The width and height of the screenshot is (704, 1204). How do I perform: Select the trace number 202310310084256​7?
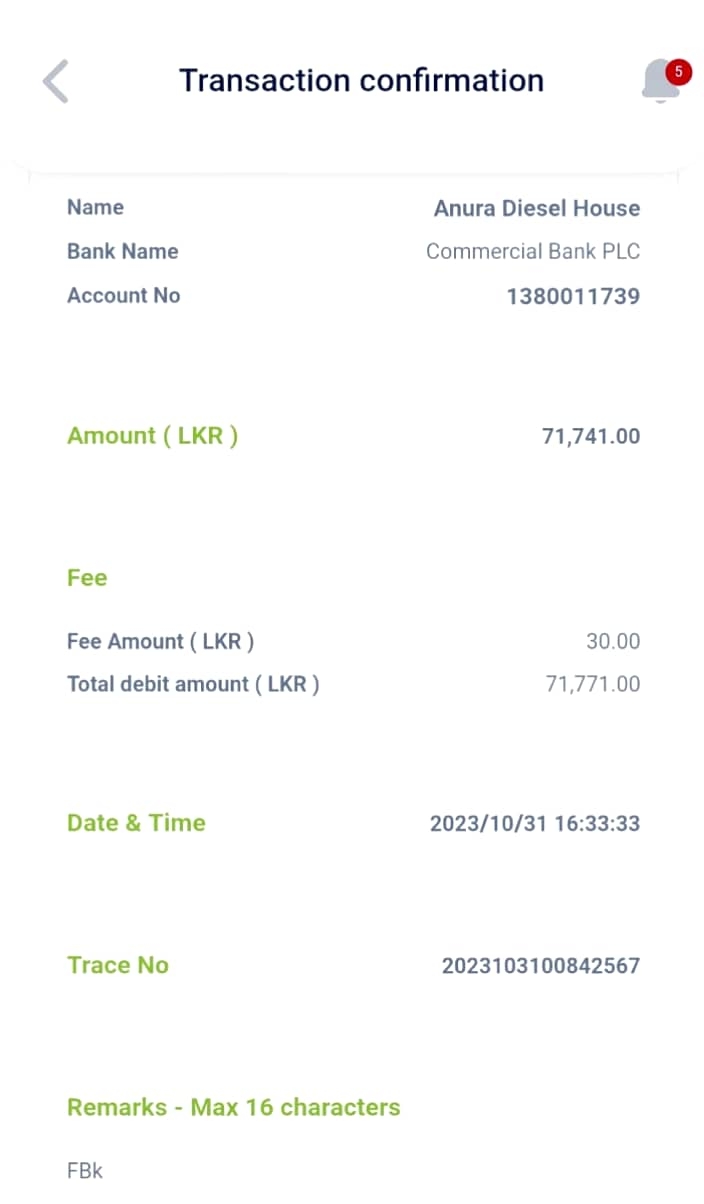click(540, 966)
